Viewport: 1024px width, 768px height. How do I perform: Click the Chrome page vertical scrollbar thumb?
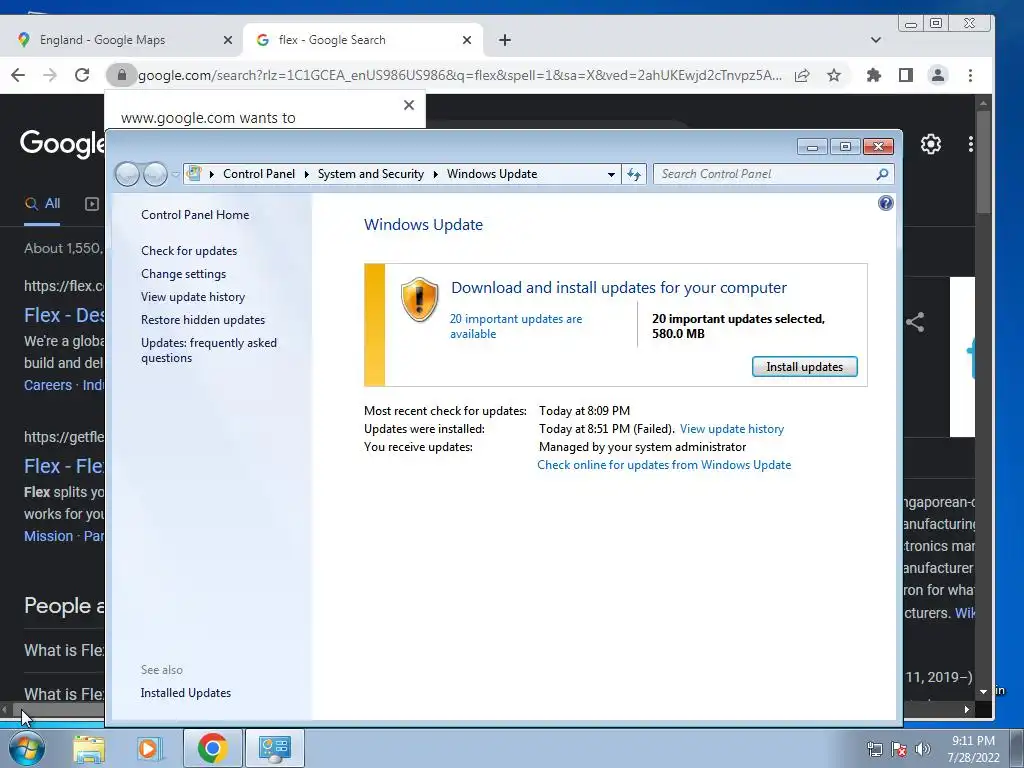click(984, 161)
